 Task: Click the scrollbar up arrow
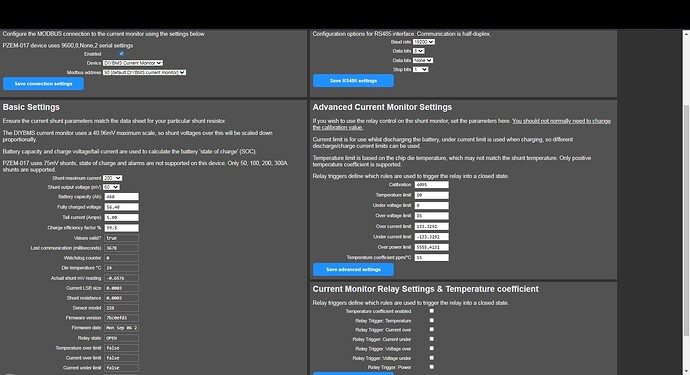[x=686, y=33]
